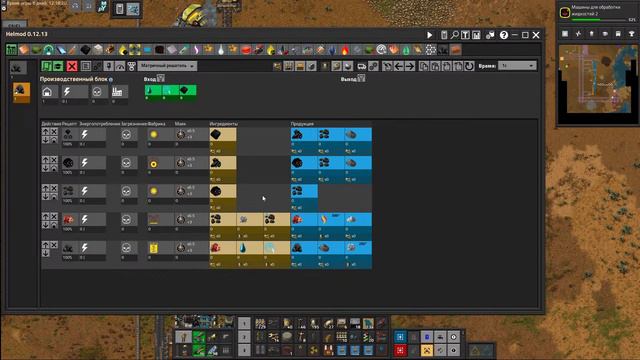Viewport: 640px width, 360px height.
Task: Select the white water-drop production tab
Action: (221, 50)
